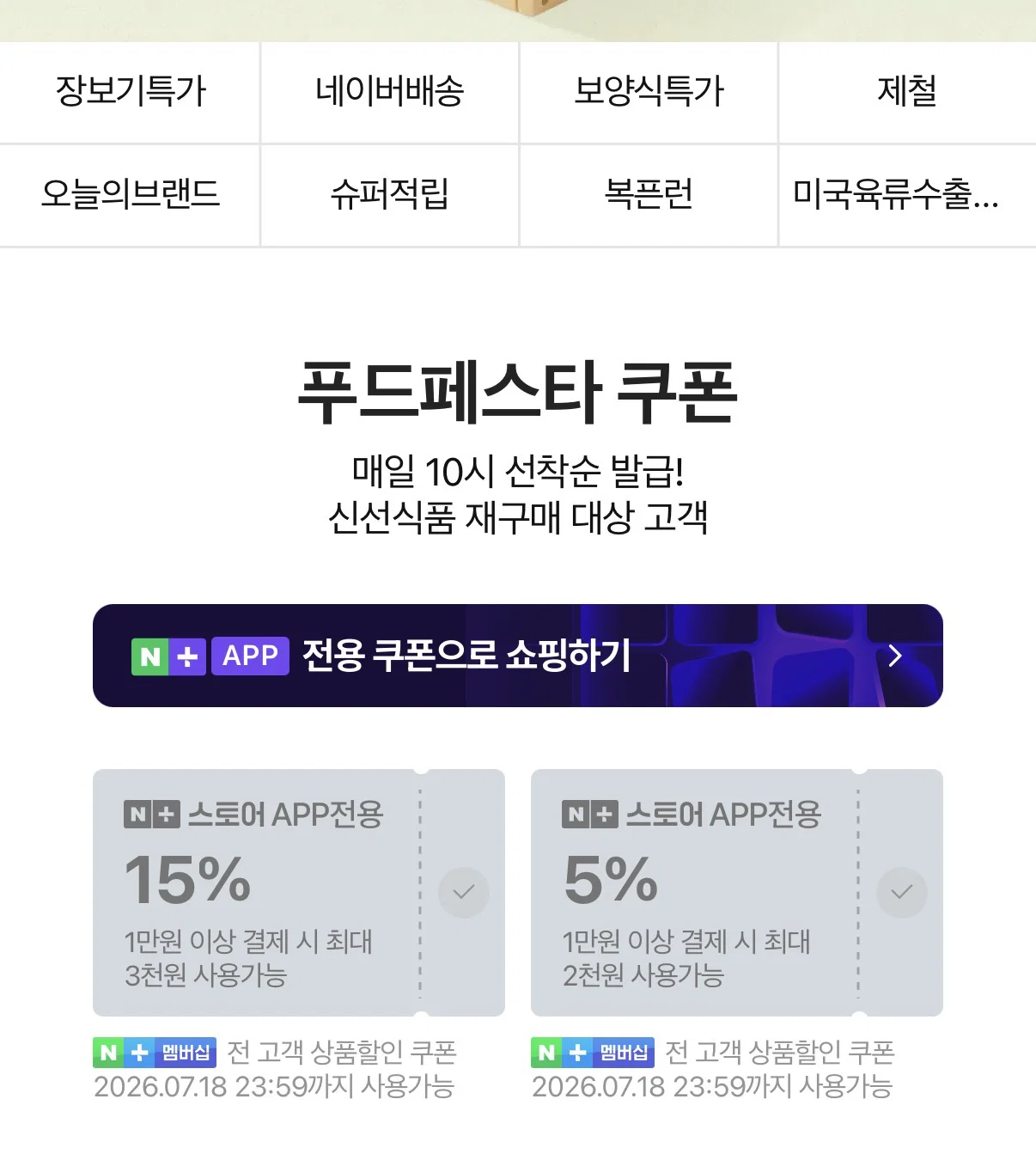
Task: Open the 오늘의브랜드 tab
Action: (130, 195)
